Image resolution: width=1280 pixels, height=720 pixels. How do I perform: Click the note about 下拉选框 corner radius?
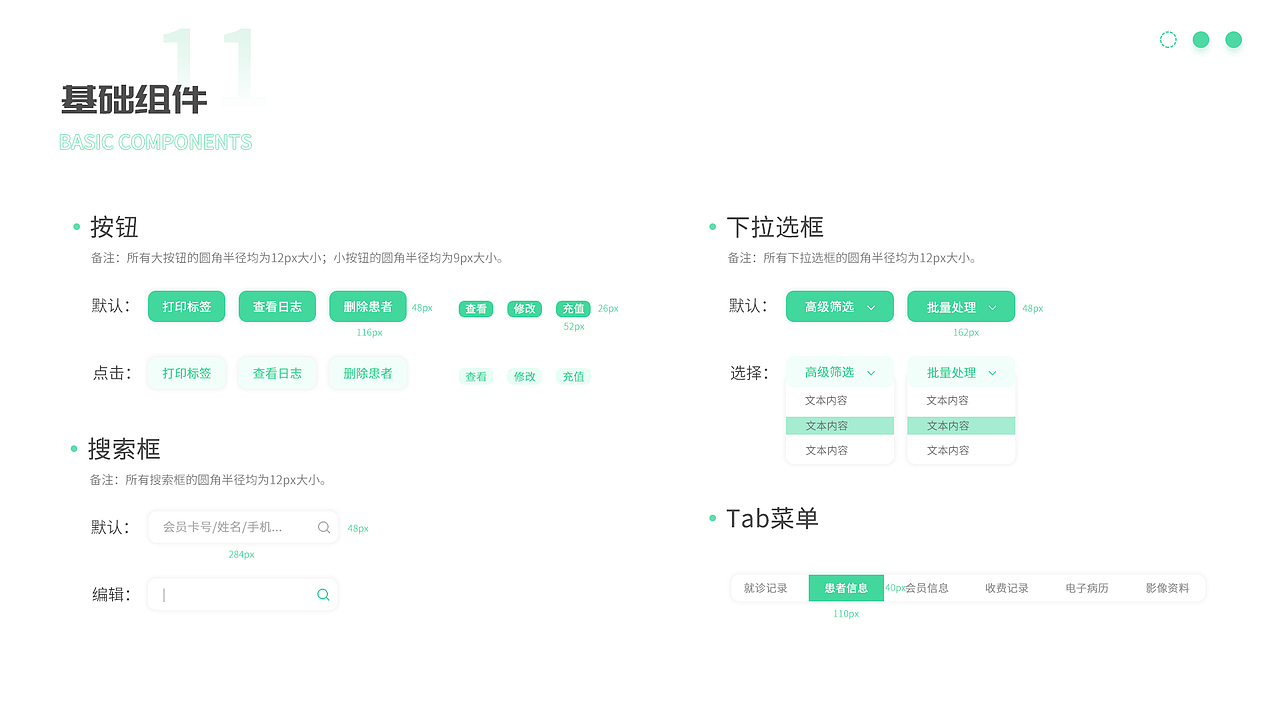pos(853,258)
